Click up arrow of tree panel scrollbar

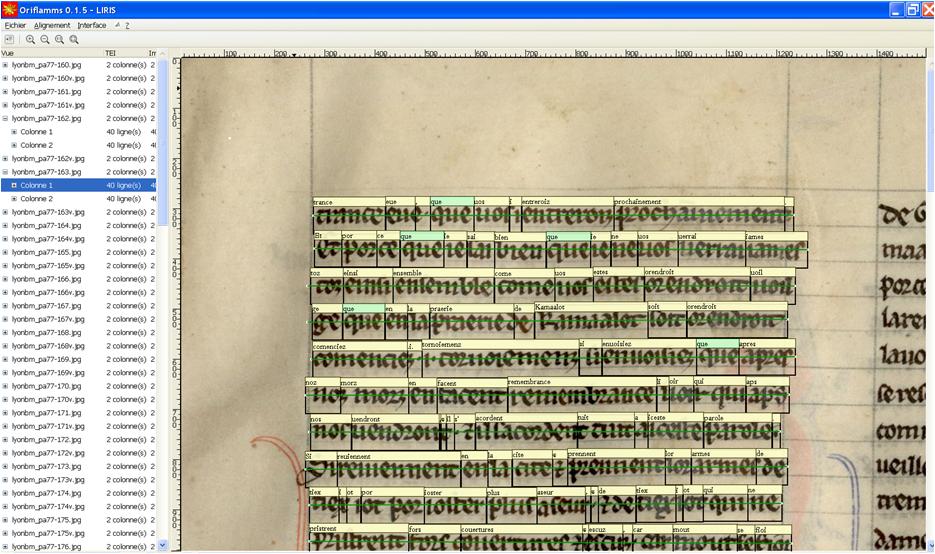click(x=163, y=54)
